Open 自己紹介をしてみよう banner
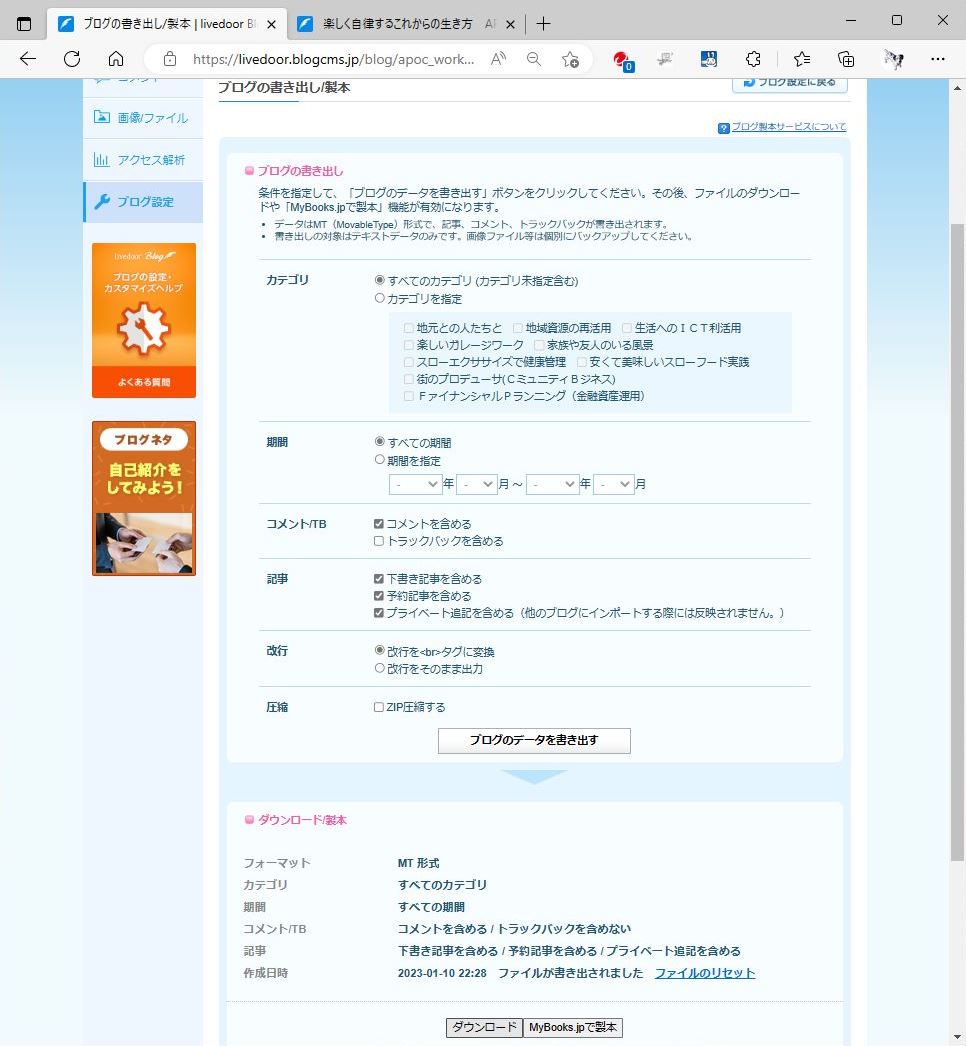Viewport: 966px width, 1046px height. [x=143, y=498]
